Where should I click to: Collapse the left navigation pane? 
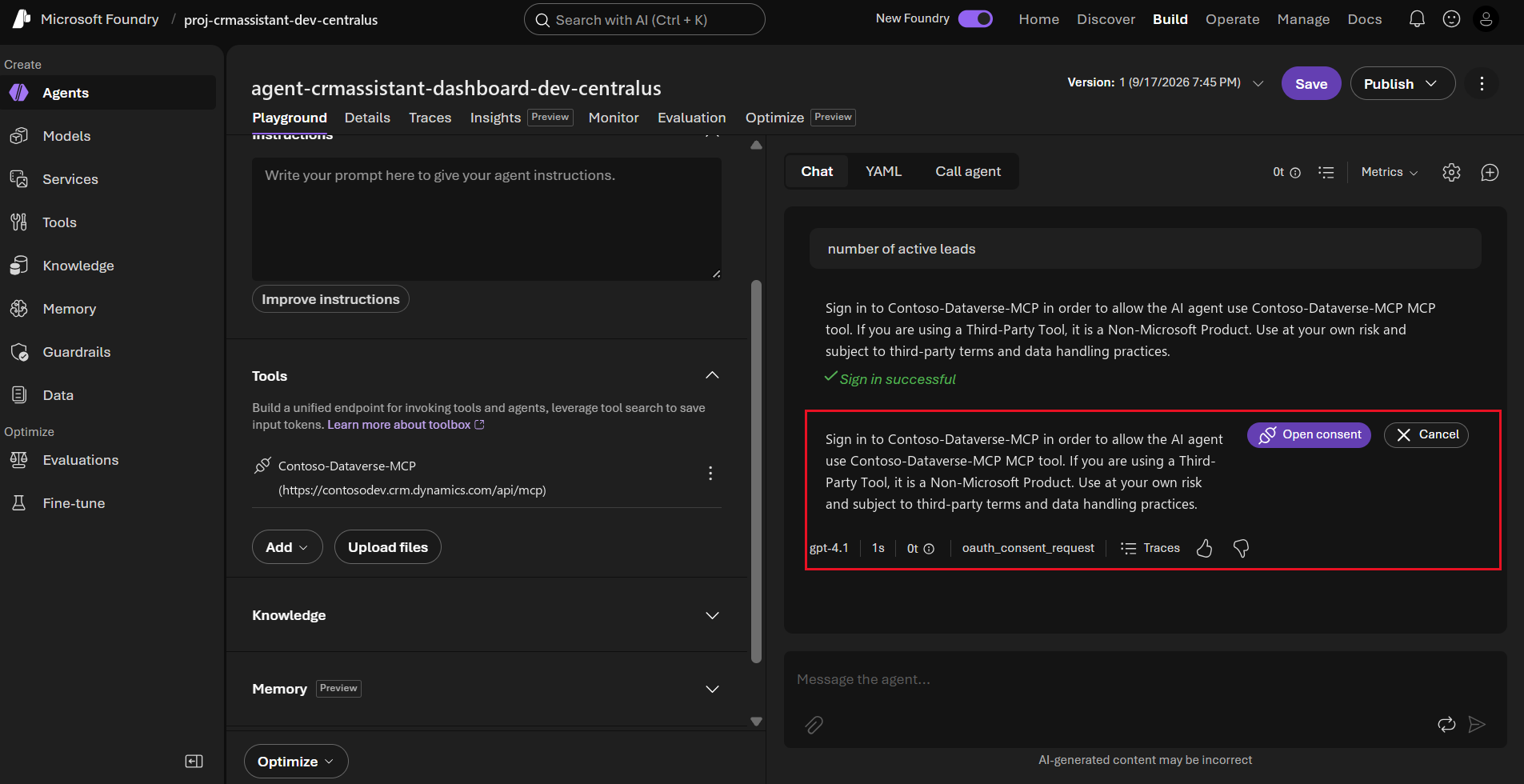point(194,761)
